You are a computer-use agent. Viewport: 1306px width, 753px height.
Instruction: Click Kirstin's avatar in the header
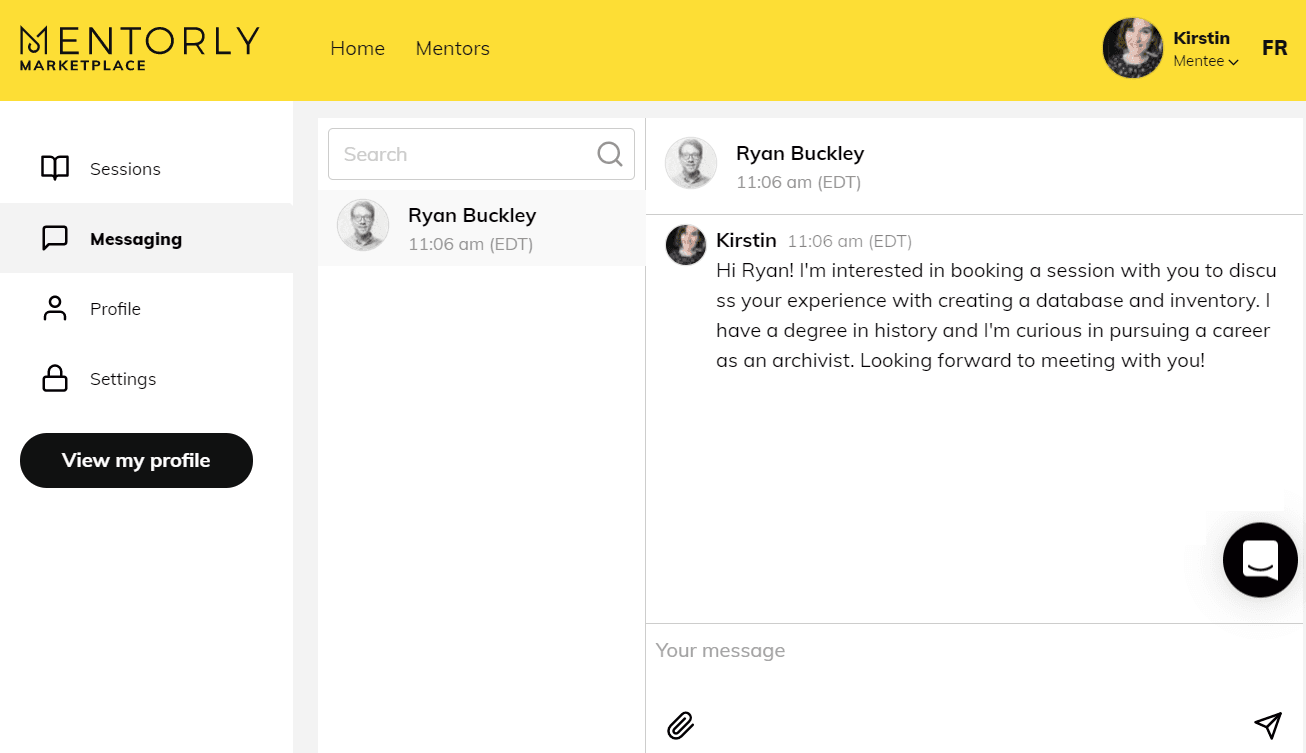point(1132,48)
